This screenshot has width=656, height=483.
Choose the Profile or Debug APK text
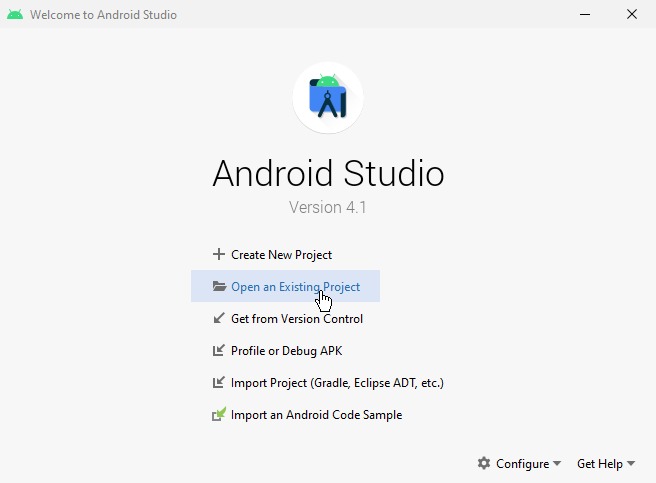[286, 351]
